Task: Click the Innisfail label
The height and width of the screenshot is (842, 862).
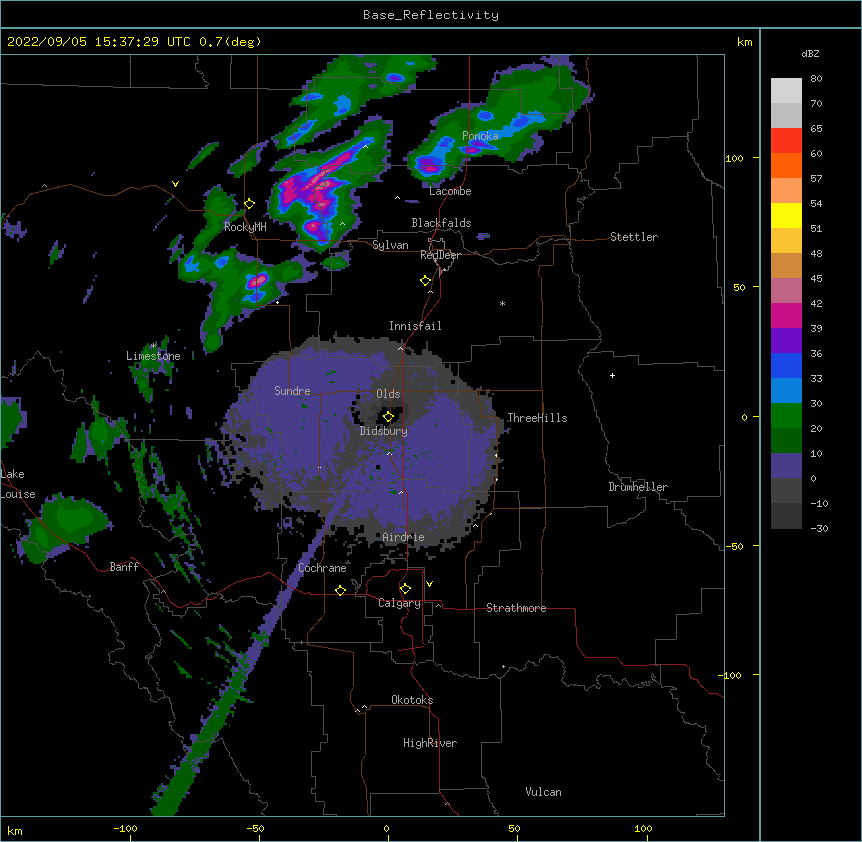Action: pyautogui.click(x=415, y=326)
